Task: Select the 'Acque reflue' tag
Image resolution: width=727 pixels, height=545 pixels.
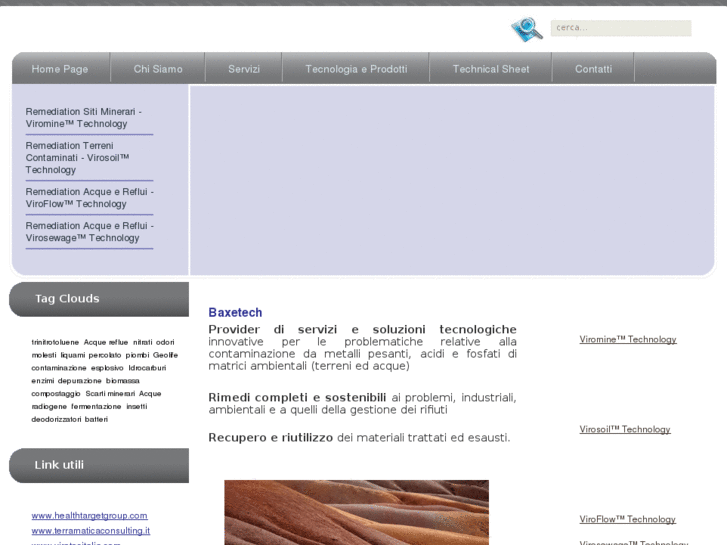Action: point(106,342)
